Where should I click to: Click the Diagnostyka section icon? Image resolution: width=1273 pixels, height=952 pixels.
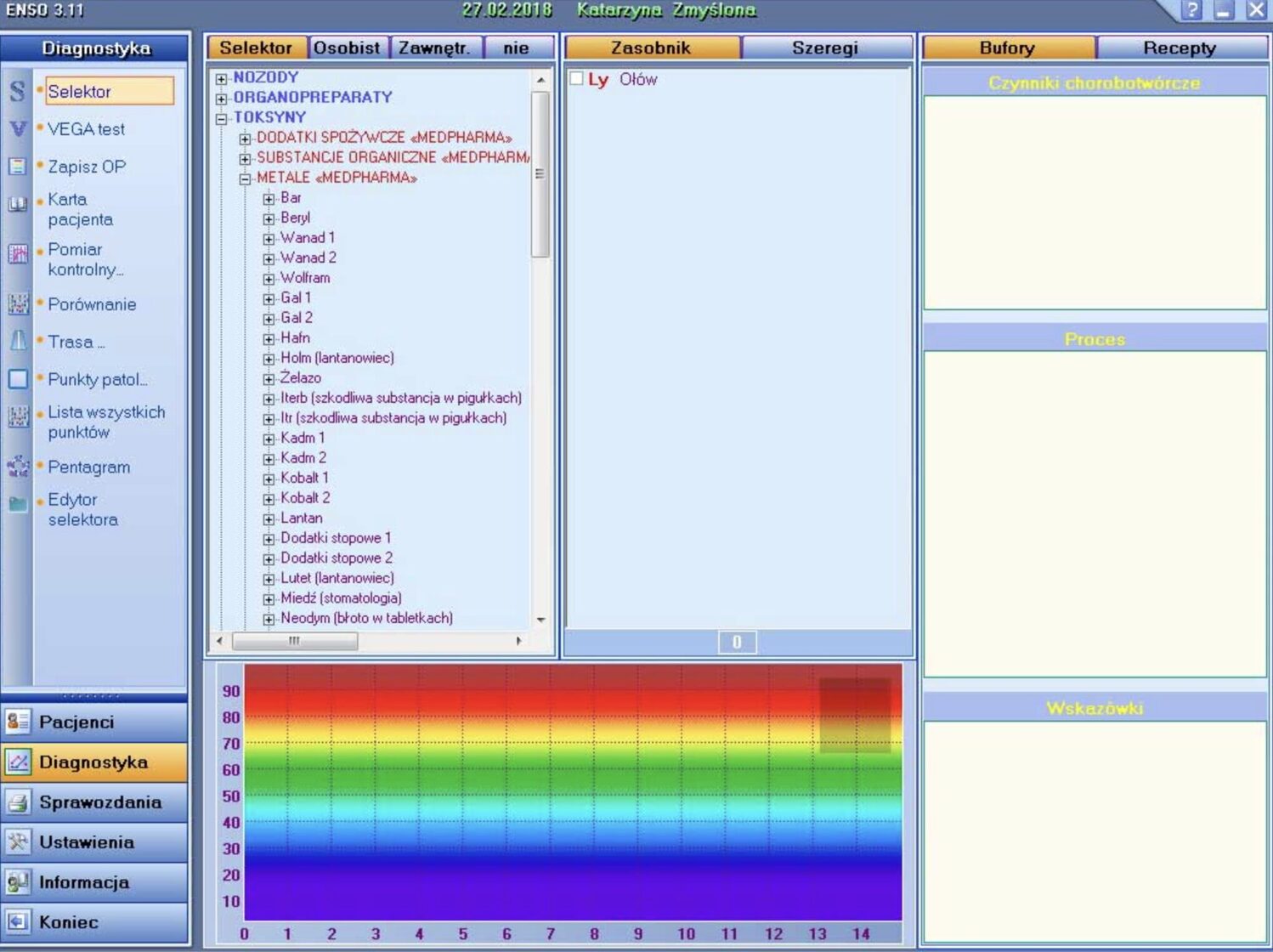17,762
